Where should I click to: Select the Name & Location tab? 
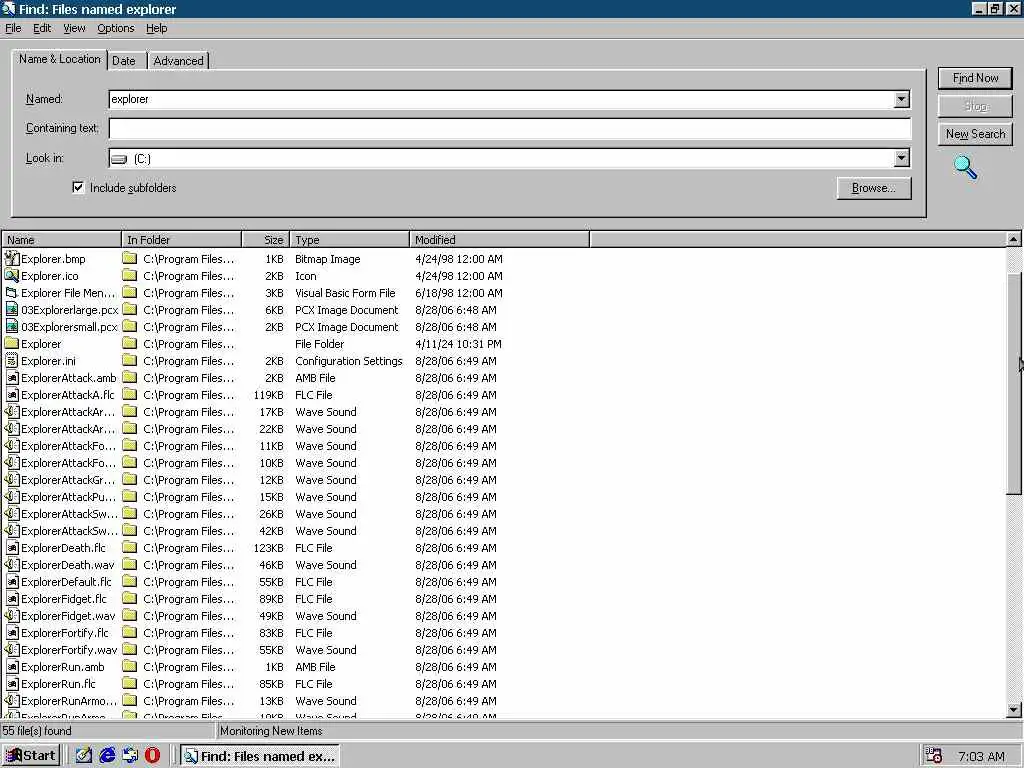59,59
